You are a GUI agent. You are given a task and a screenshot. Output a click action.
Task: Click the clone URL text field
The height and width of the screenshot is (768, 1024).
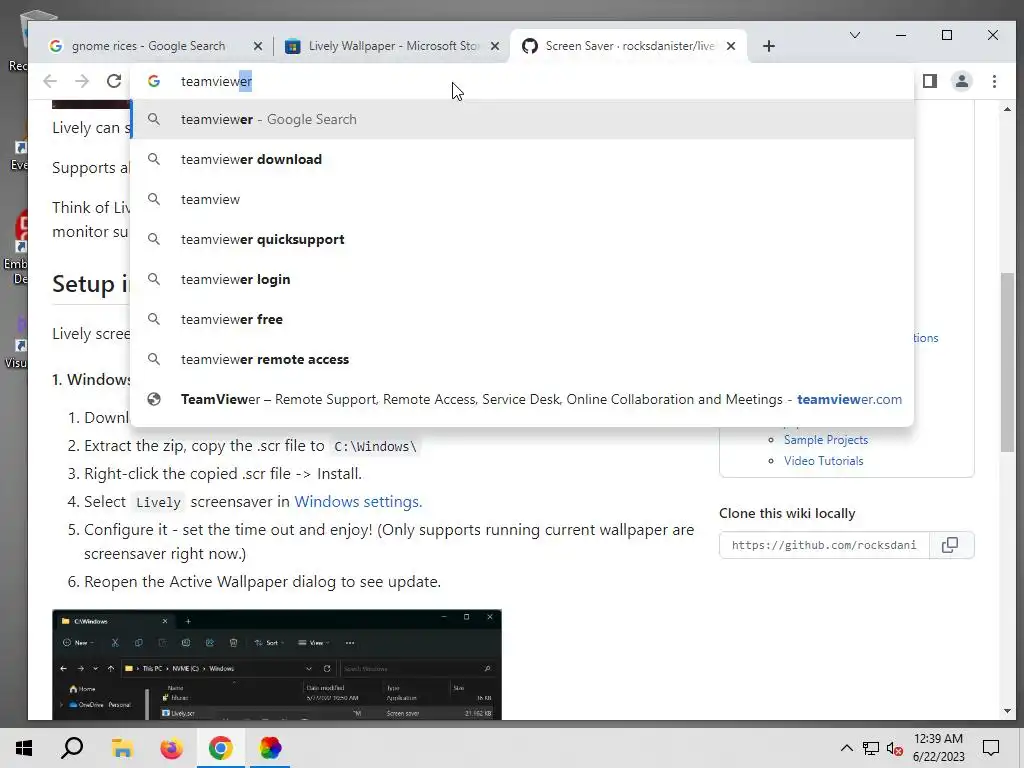point(824,545)
